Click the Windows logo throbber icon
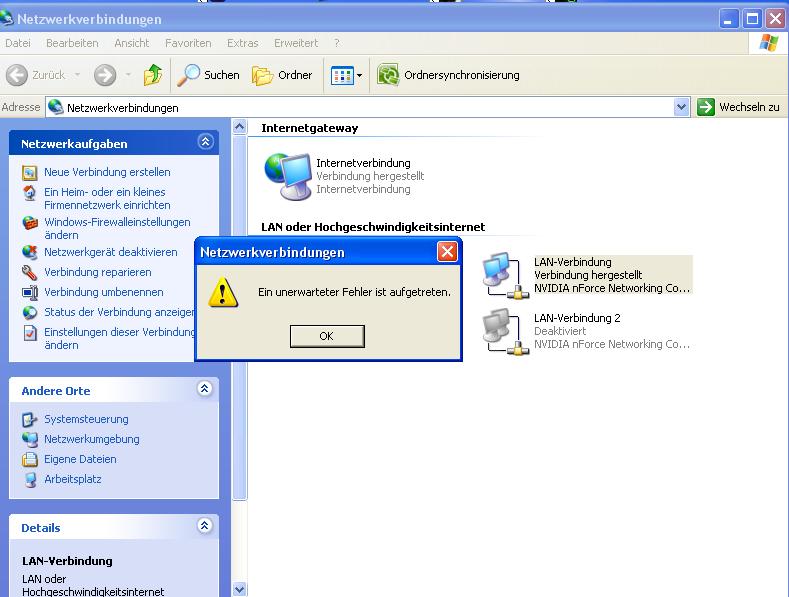Screen dimensions: 789x597 pos(768,43)
